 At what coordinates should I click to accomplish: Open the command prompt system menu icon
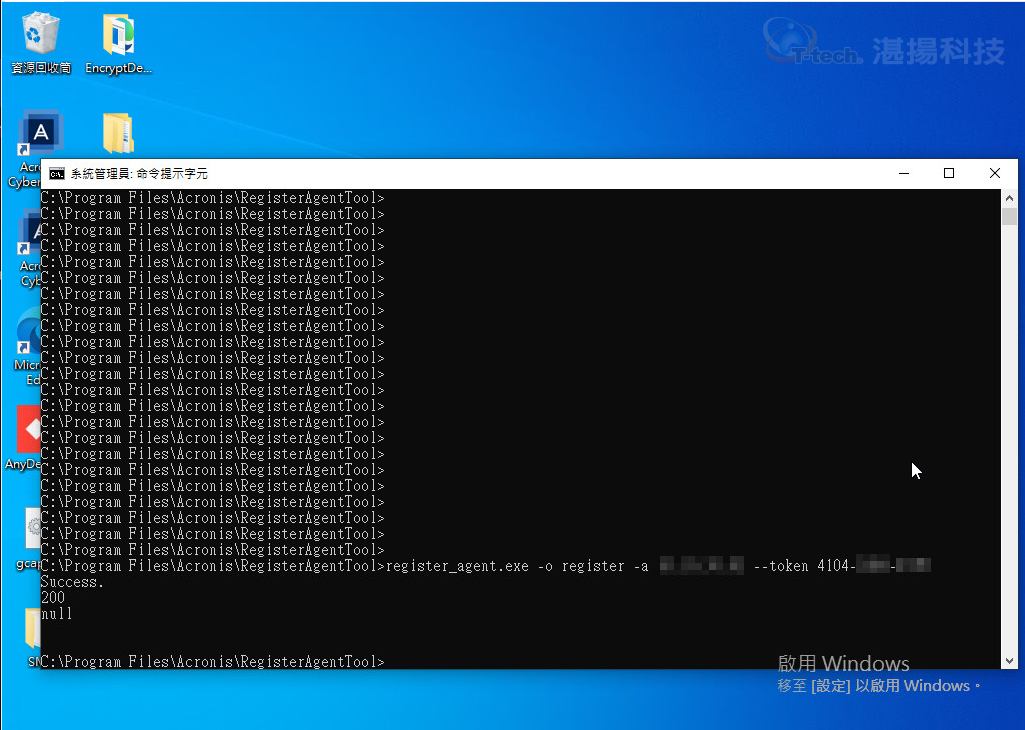(57, 173)
